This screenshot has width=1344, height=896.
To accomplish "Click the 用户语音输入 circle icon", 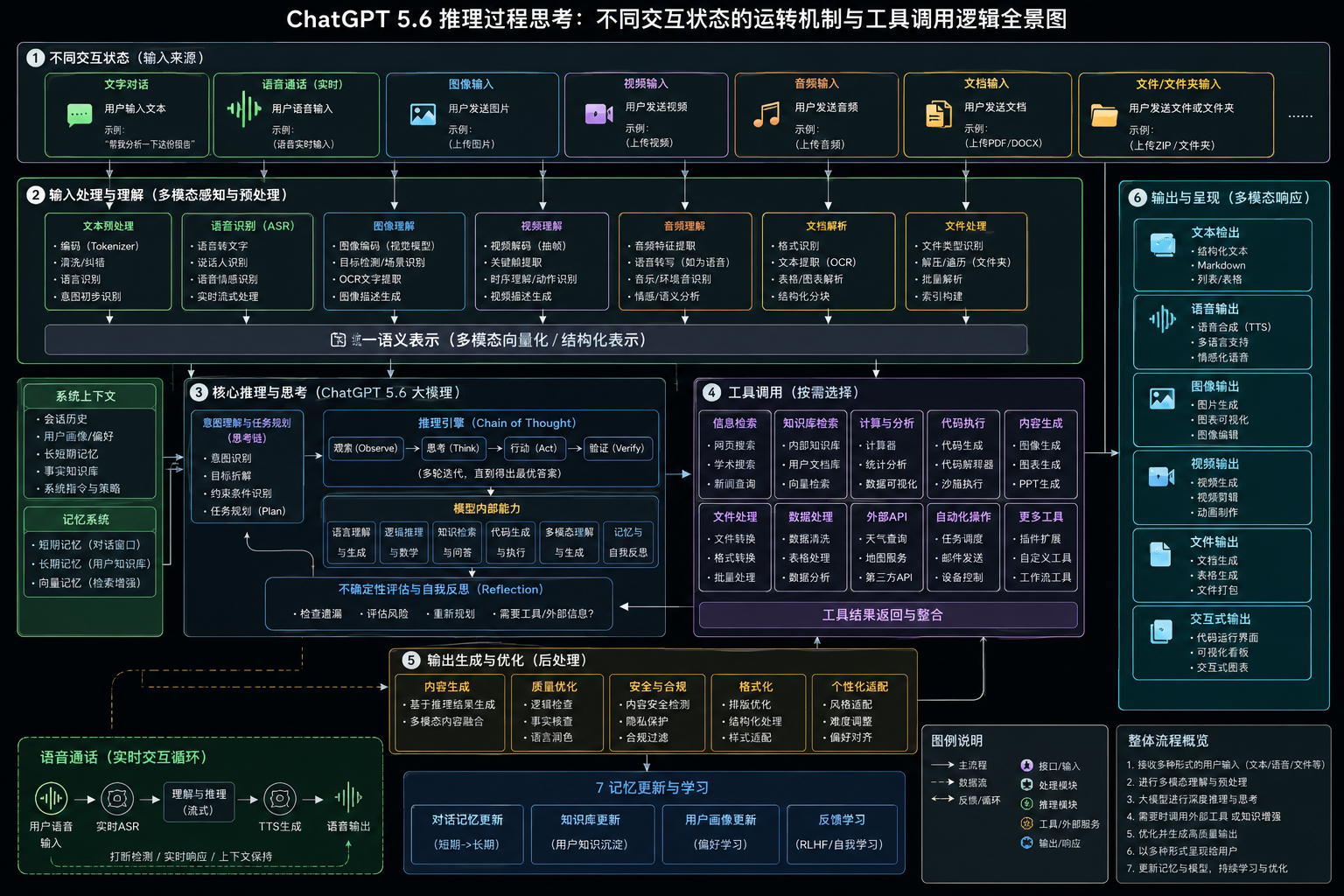I will click(51, 798).
